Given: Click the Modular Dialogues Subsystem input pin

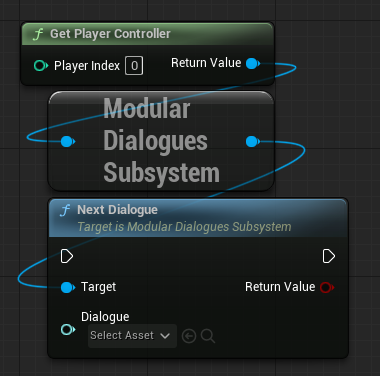Looking at the screenshot, I should (x=68, y=141).
